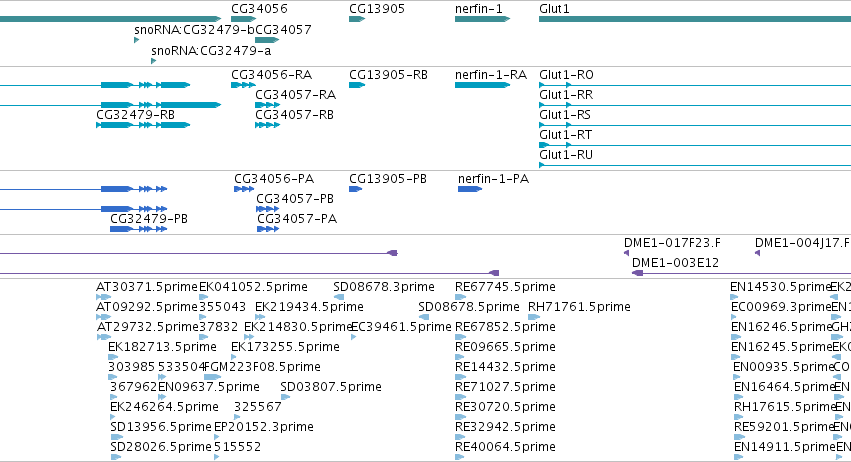Select protein CG34057-PB label

click(295, 199)
